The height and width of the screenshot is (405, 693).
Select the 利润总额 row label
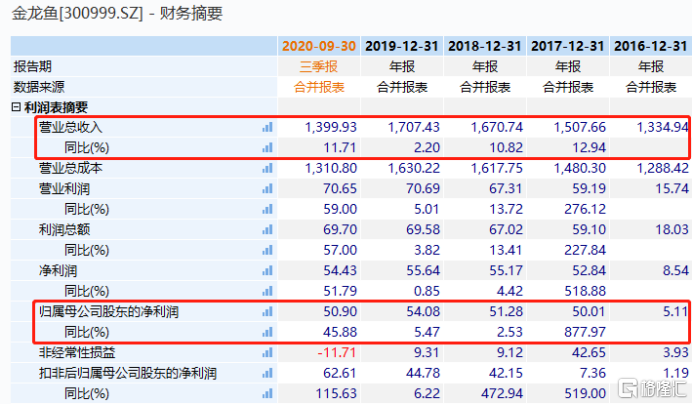[65, 229]
